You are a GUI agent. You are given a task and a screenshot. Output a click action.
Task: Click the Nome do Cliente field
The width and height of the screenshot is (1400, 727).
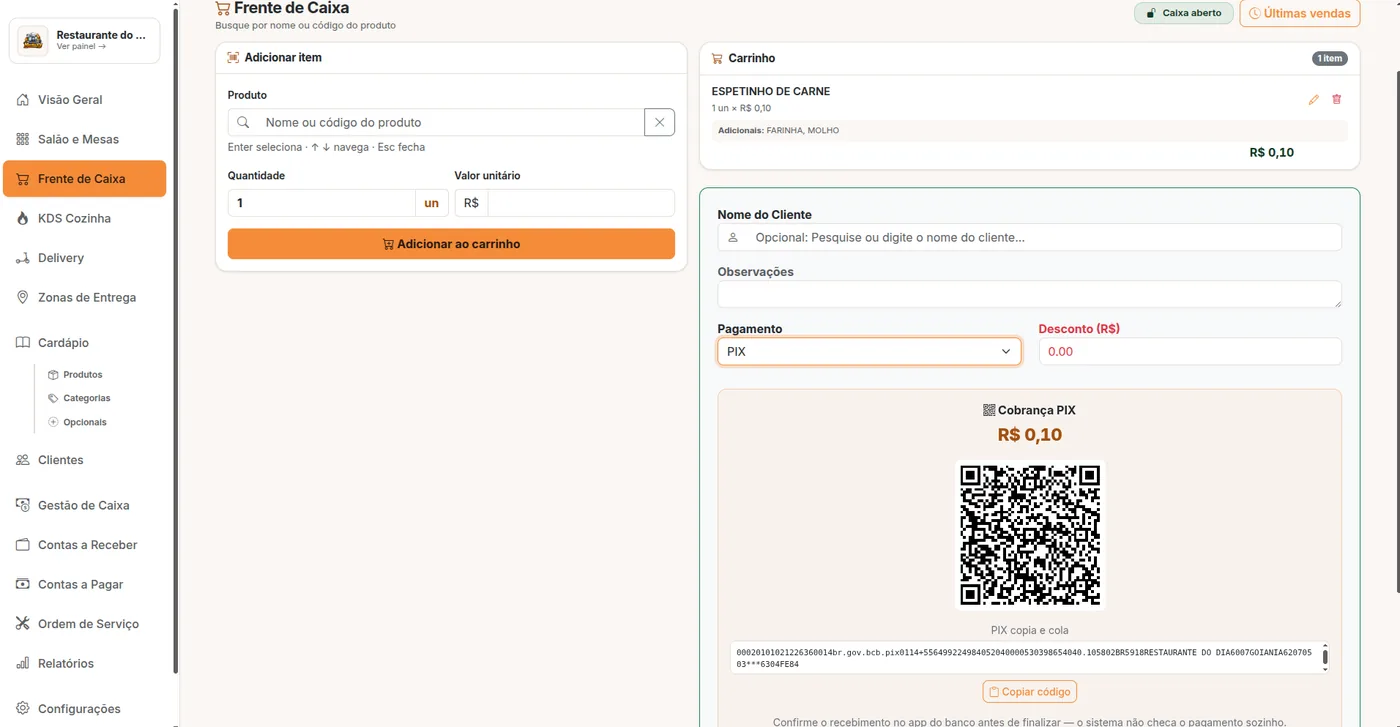(x=1030, y=237)
